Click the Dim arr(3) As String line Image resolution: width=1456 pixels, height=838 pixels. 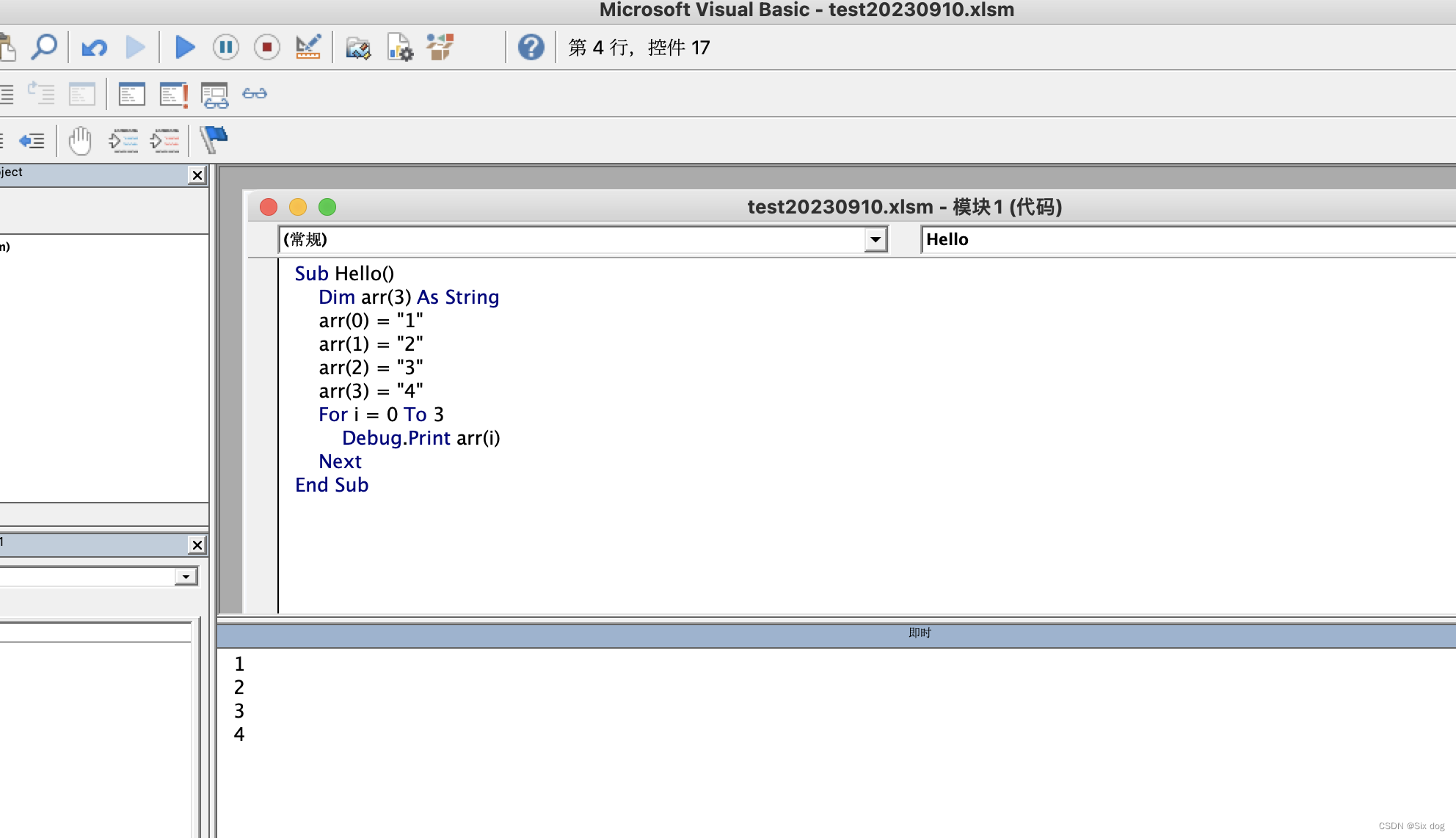(409, 297)
